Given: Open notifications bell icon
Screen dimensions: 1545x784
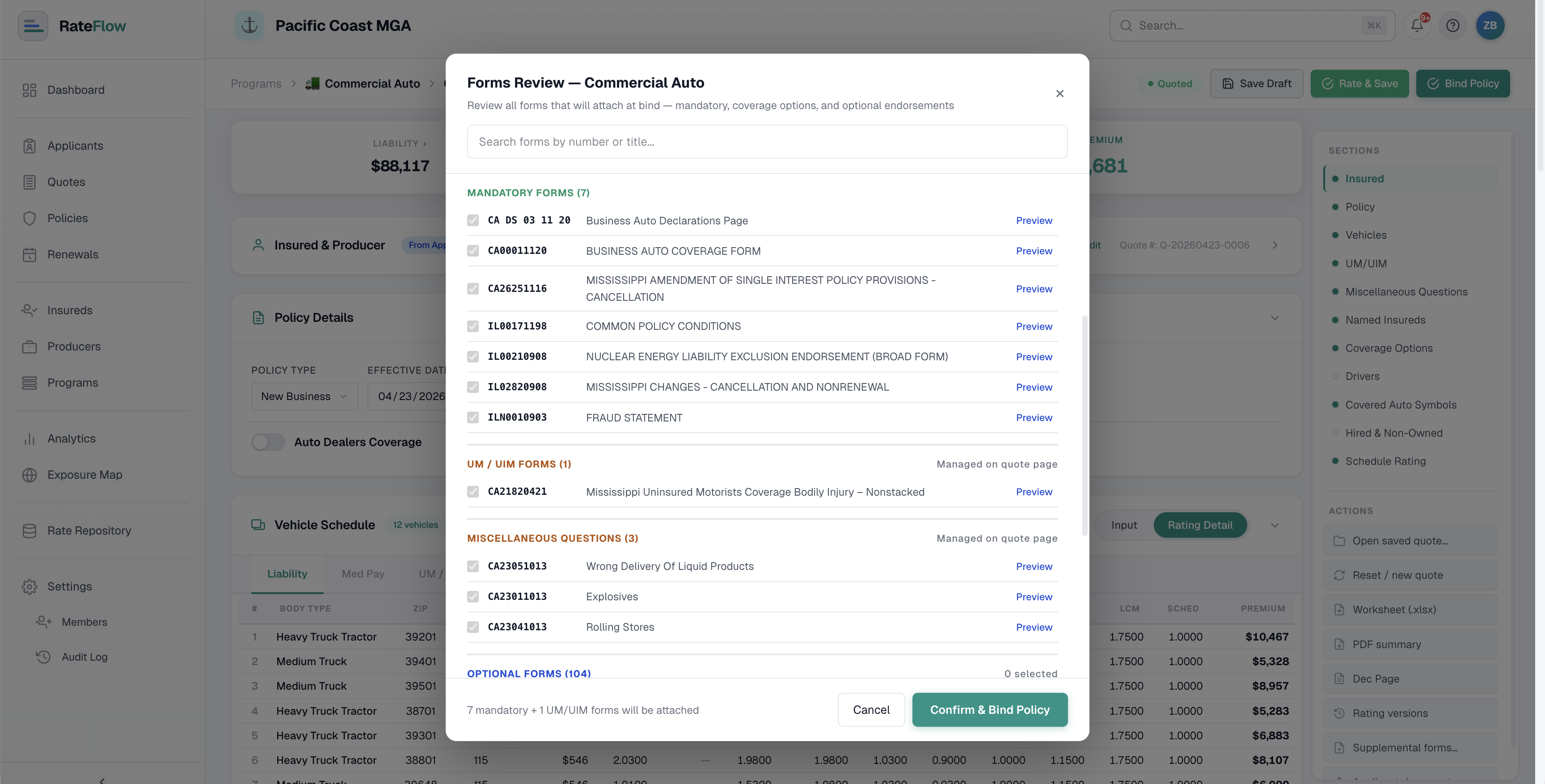Looking at the screenshot, I should pyautogui.click(x=1417, y=26).
